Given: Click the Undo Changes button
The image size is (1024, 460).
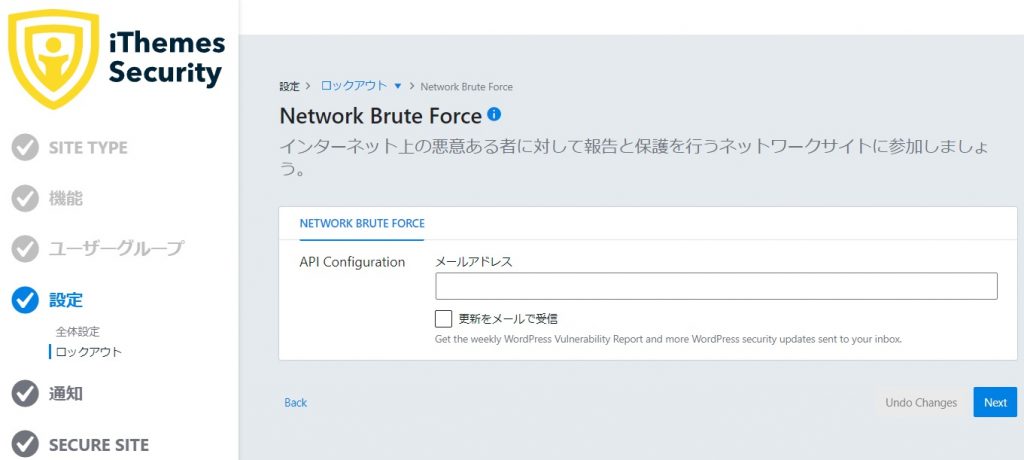Looking at the screenshot, I should pos(921,402).
